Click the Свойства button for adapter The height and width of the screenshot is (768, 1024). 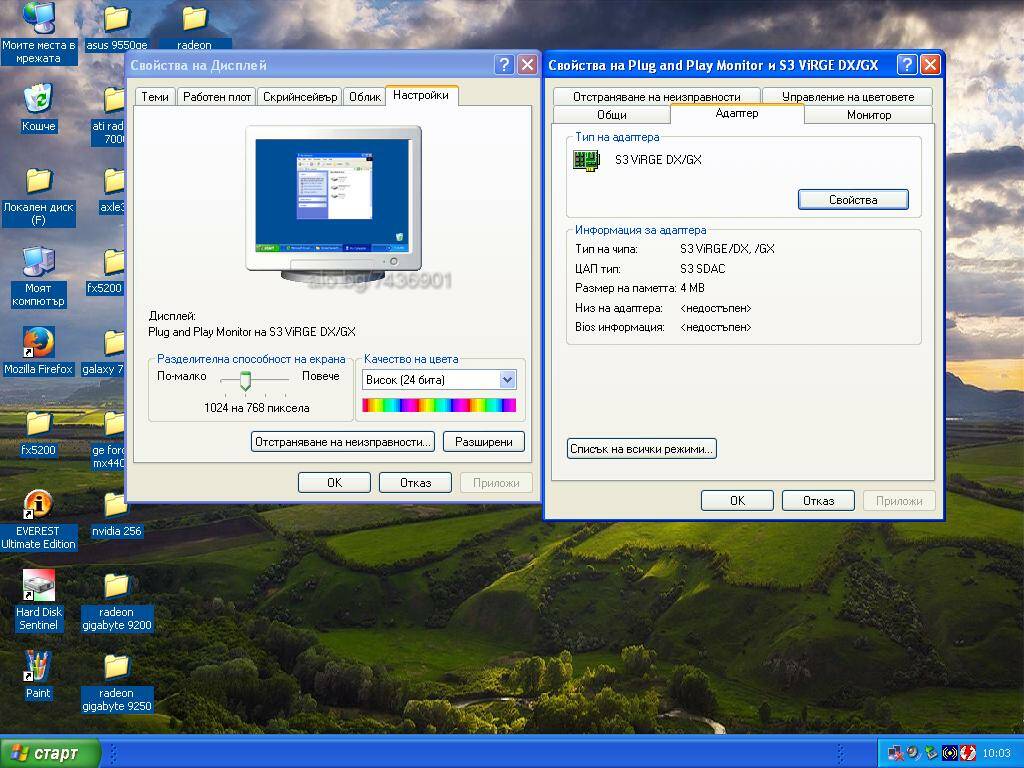853,200
